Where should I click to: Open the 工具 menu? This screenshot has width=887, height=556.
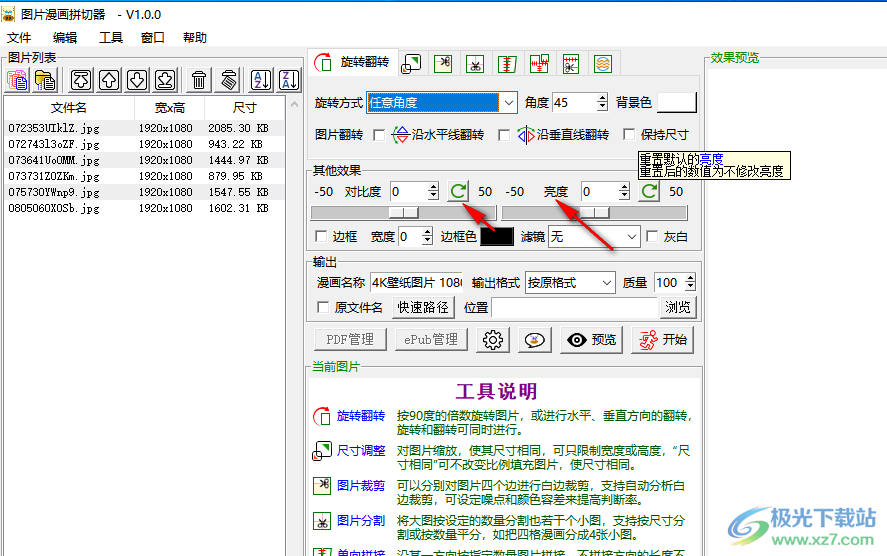pyautogui.click(x=110, y=37)
